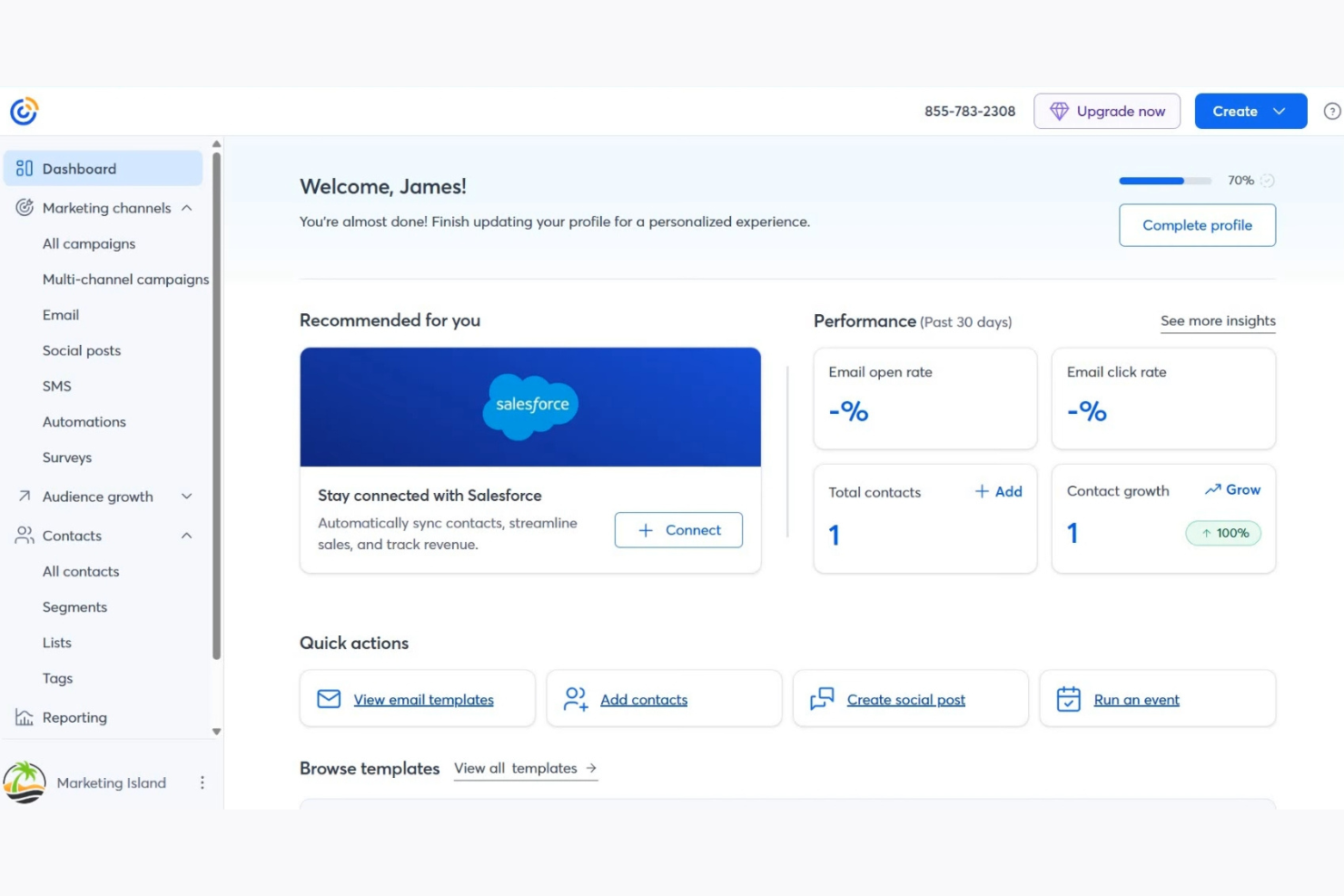Open the Create button dropdown arrow
The width and height of the screenshot is (1344, 896).
[1279, 111]
